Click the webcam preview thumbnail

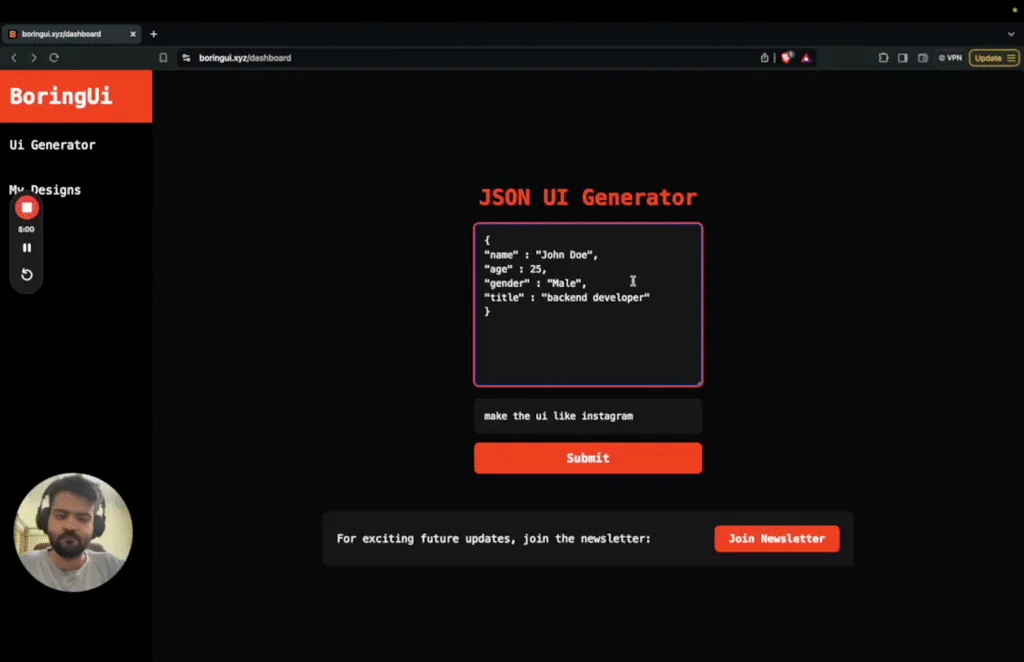[x=73, y=532]
